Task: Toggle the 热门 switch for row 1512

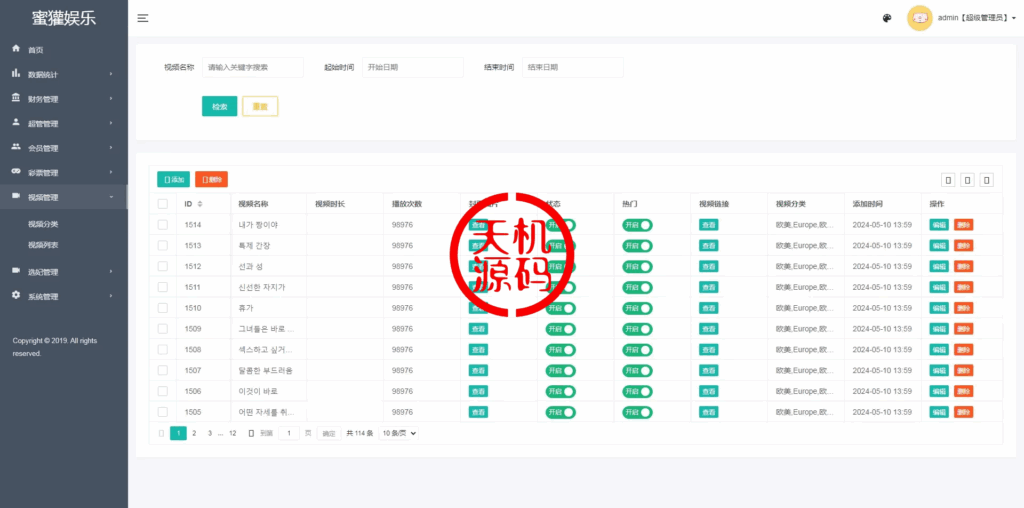Action: [x=636, y=267]
